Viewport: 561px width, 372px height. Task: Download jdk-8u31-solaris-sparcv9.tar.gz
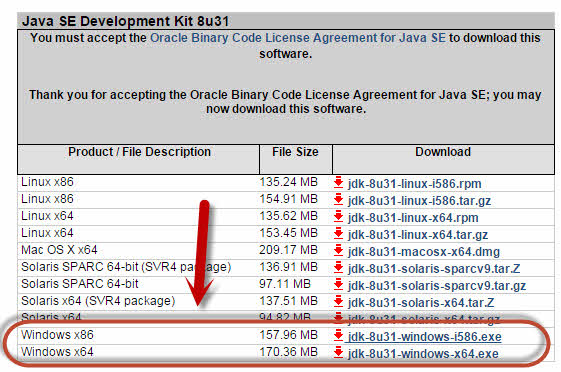click(437, 286)
